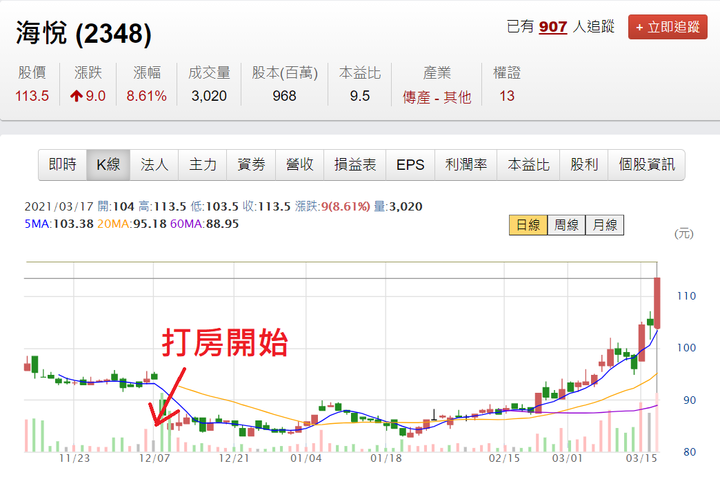Click the 03/15 date axis label
Image resolution: width=720 pixels, height=486 pixels.
pyautogui.click(x=641, y=458)
